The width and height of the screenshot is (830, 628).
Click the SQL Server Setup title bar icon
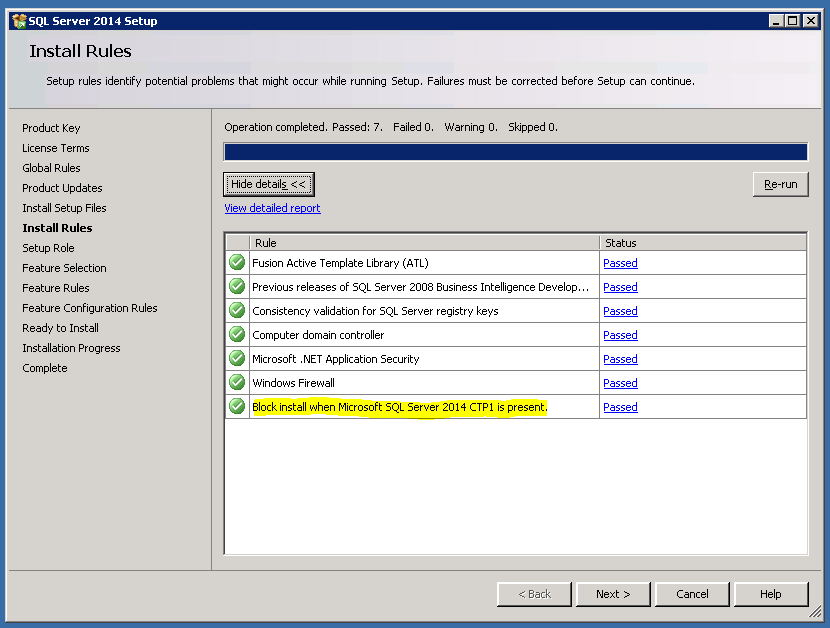click(19, 21)
